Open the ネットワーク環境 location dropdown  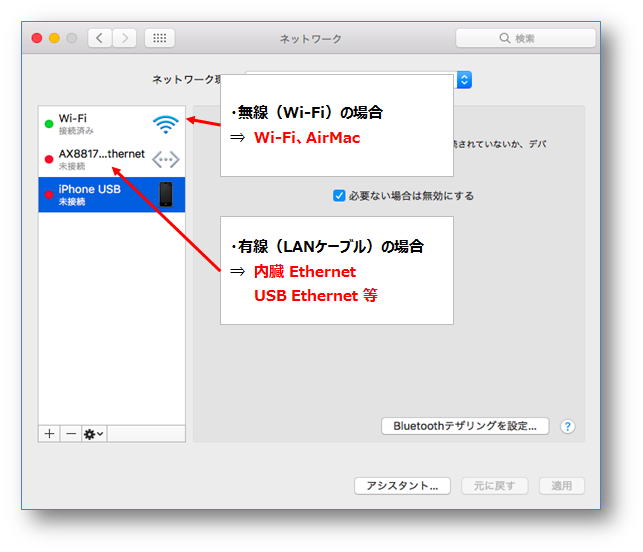coord(464,80)
